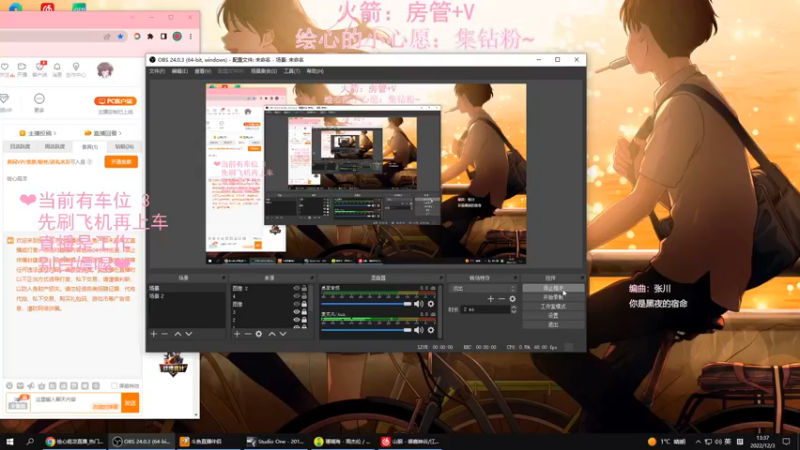Click the 工作室模式 studio mode button

click(553, 307)
